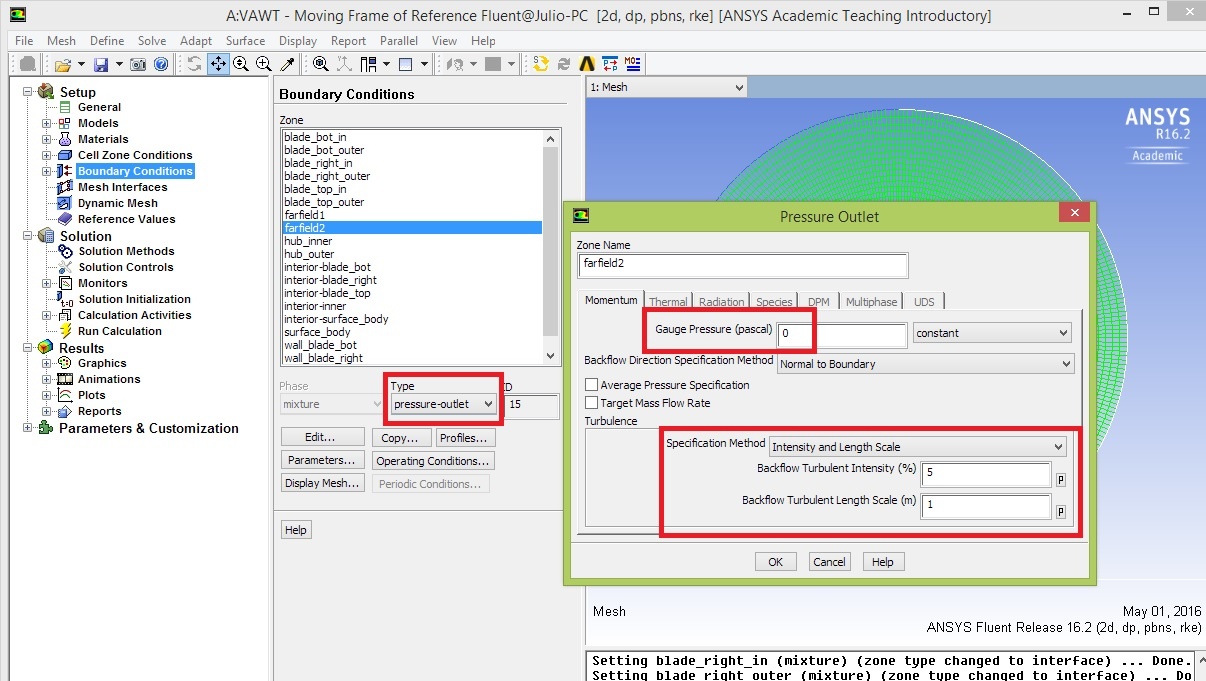The image size is (1206, 681).
Task: Select wall_blade_bot in Zone list
Action: (x=412, y=345)
